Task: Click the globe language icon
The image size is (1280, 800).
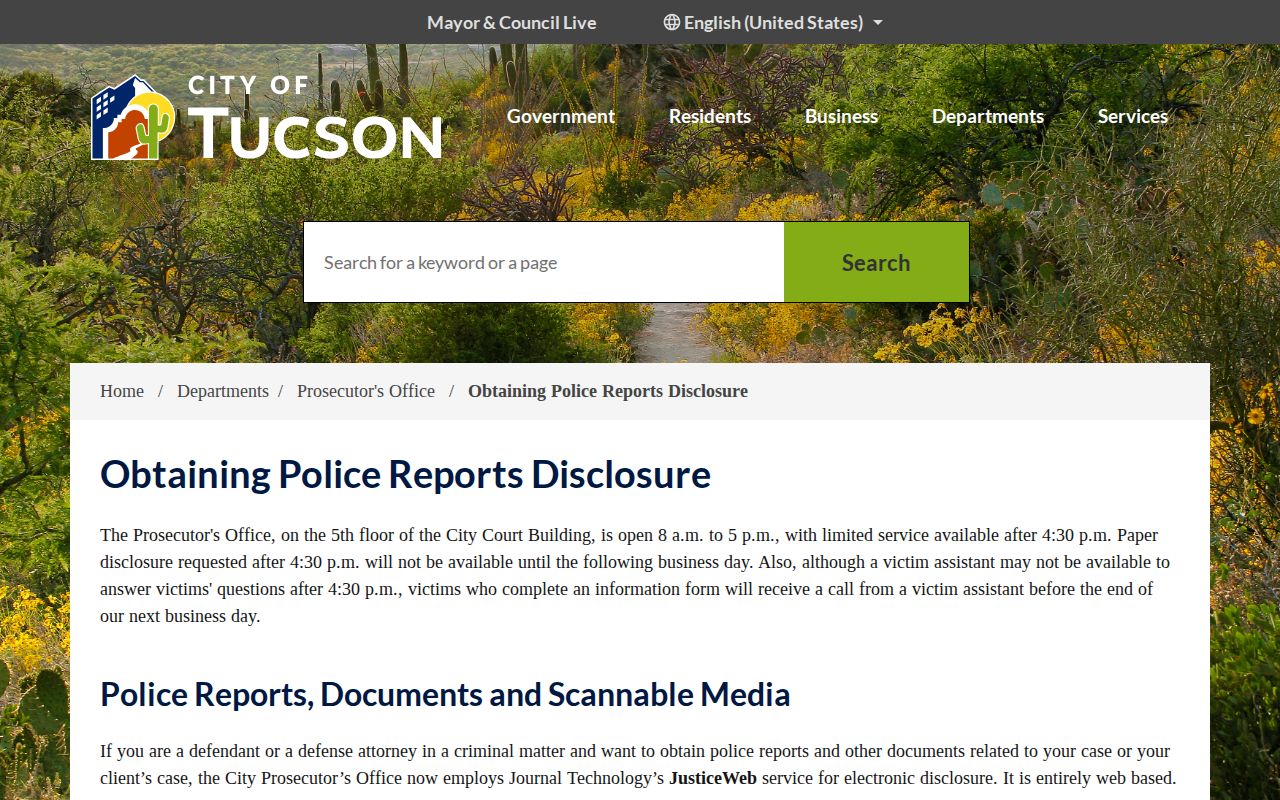Action: (672, 22)
